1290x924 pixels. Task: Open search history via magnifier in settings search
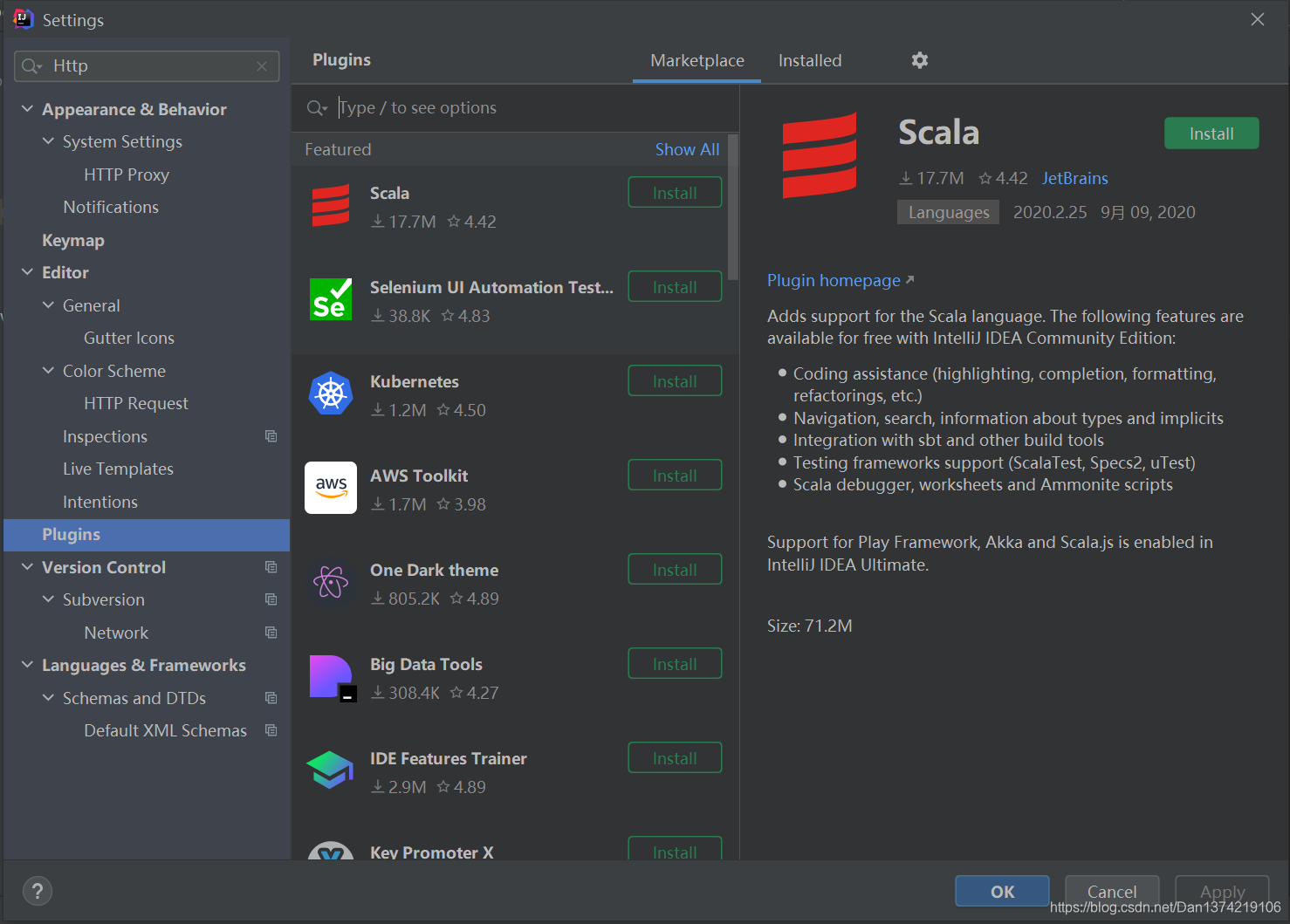[x=32, y=66]
